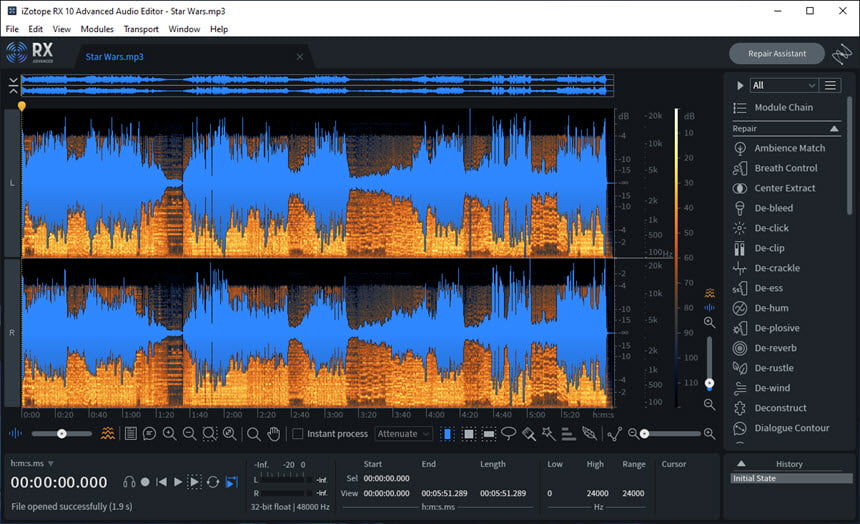
Task: Select the lasso selection tool
Action: (508, 434)
